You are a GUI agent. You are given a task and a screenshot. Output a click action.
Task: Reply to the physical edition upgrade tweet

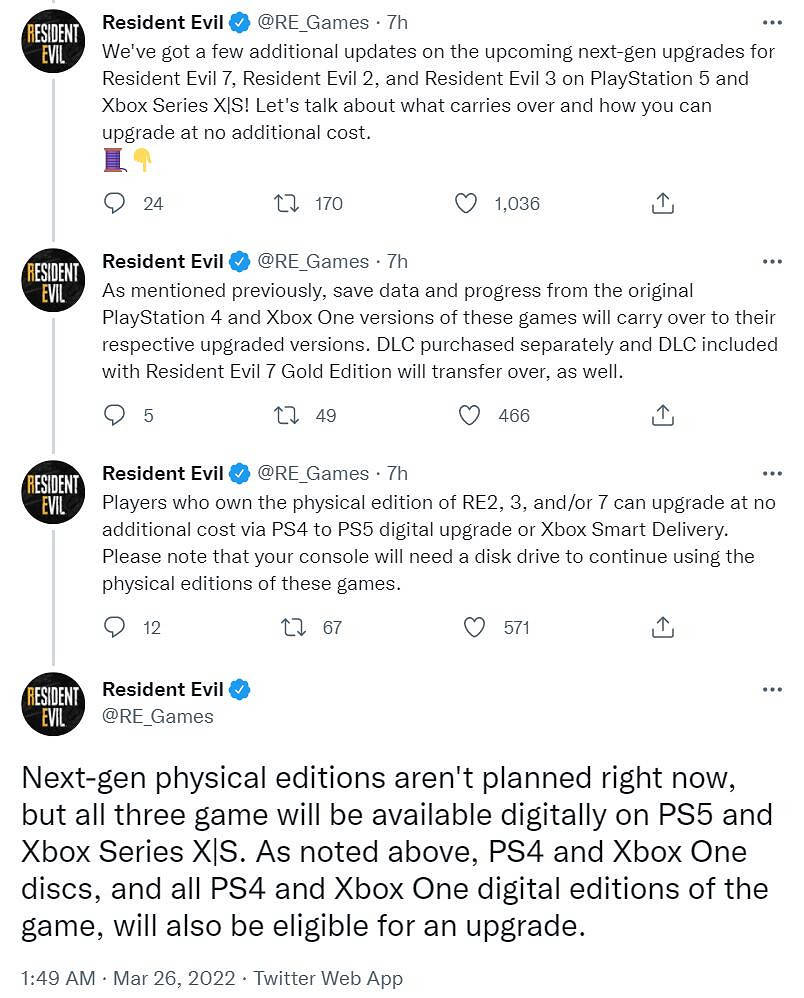click(x=116, y=627)
